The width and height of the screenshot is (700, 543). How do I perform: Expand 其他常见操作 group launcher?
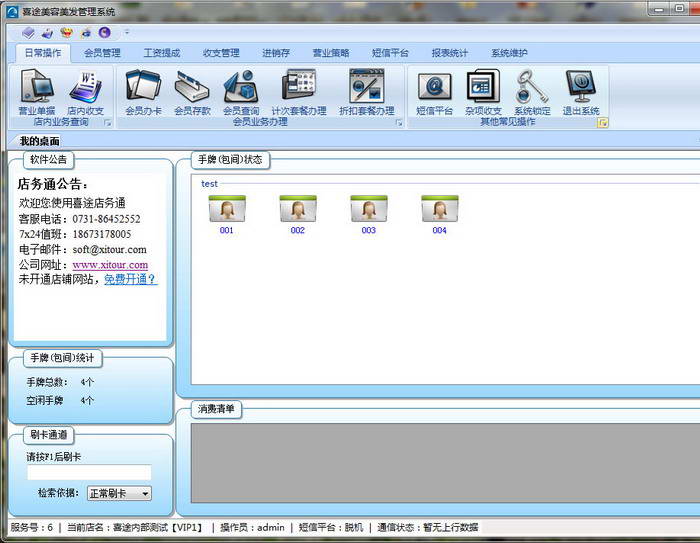click(x=603, y=123)
